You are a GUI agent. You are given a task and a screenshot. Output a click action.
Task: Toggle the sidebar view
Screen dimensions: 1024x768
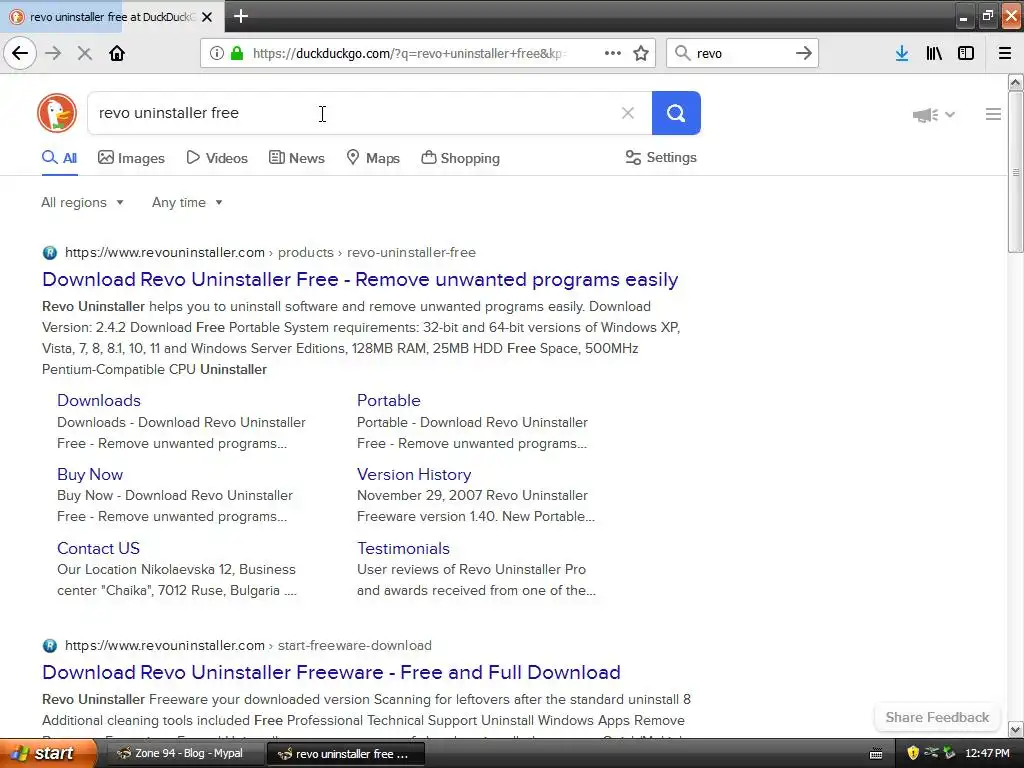(966, 54)
